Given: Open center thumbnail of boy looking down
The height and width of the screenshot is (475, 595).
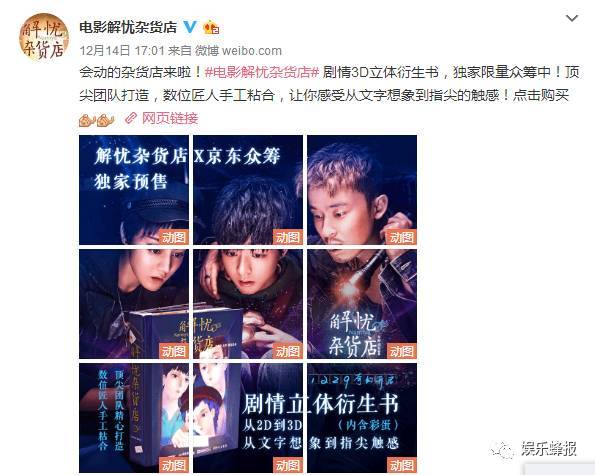Looking at the screenshot, I should (x=248, y=304).
